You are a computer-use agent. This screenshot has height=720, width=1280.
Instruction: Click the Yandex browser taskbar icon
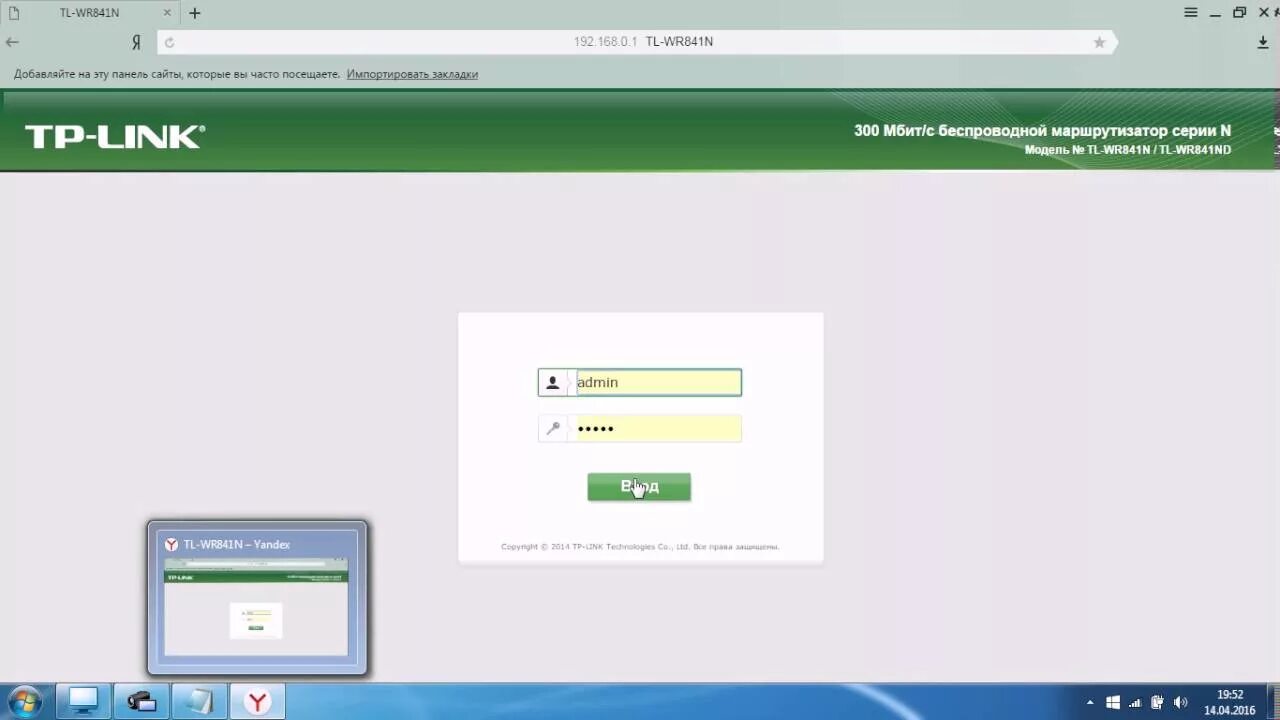click(x=257, y=701)
